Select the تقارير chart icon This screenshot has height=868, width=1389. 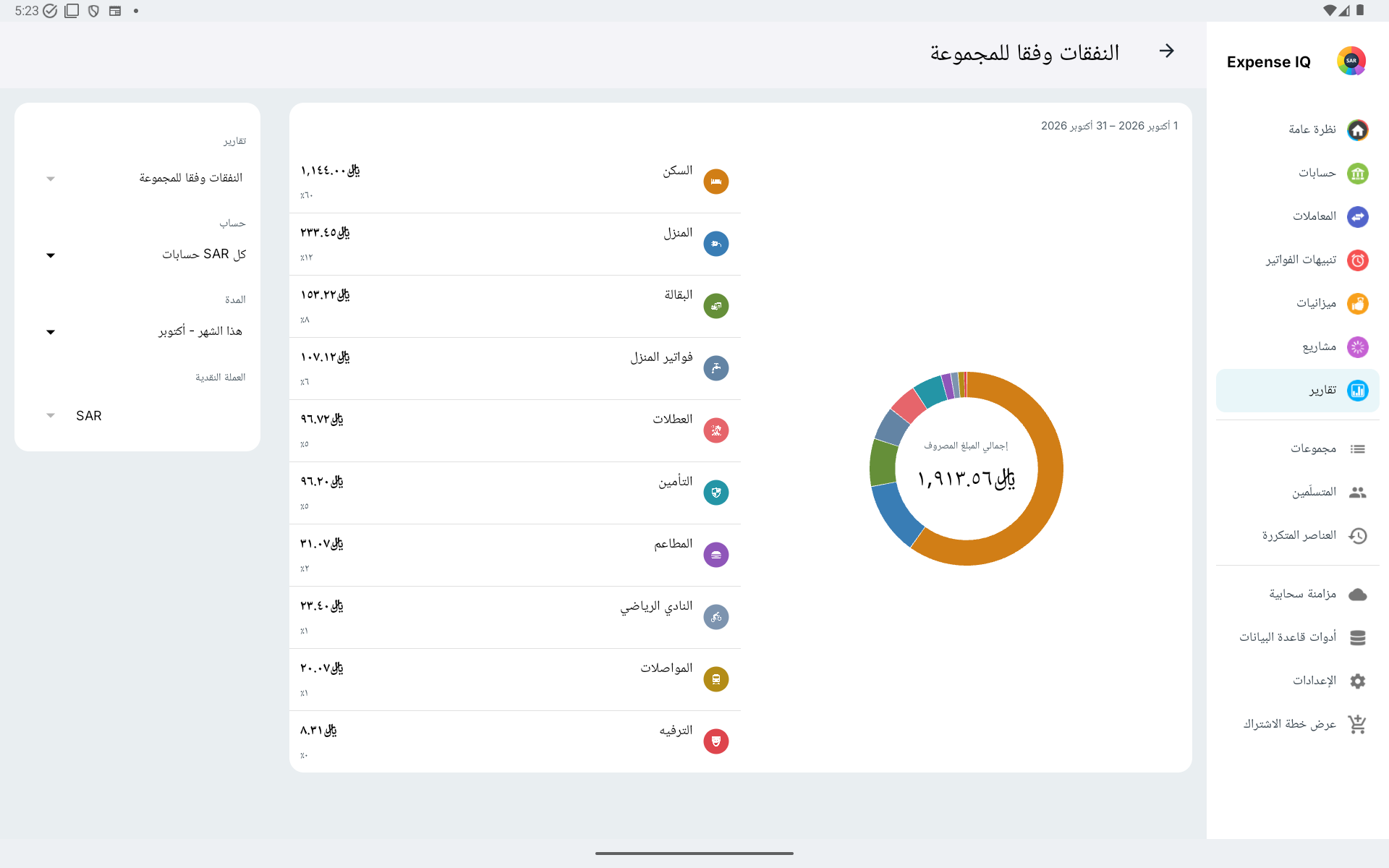[1357, 391]
